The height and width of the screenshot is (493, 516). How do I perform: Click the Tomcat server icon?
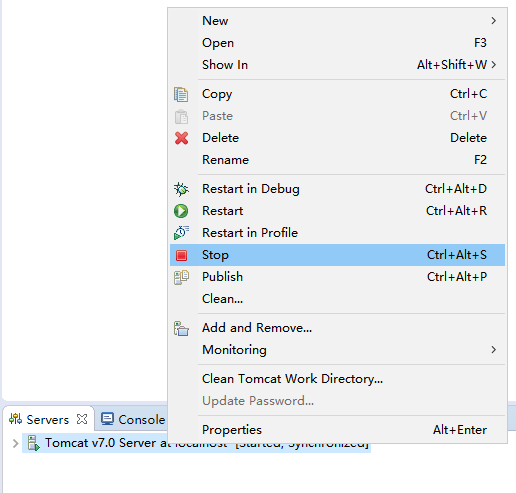(x=33, y=443)
